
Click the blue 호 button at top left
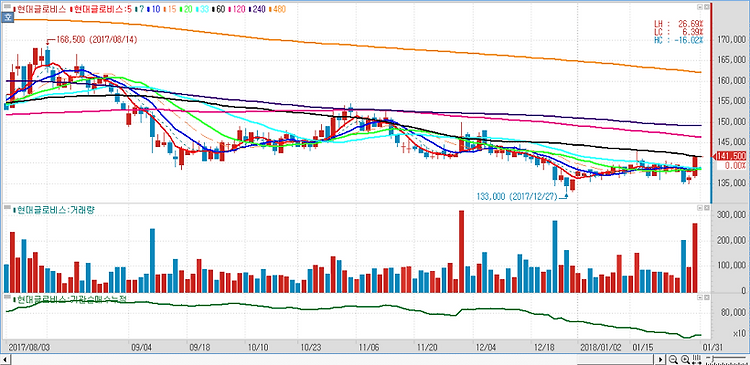coord(8,18)
